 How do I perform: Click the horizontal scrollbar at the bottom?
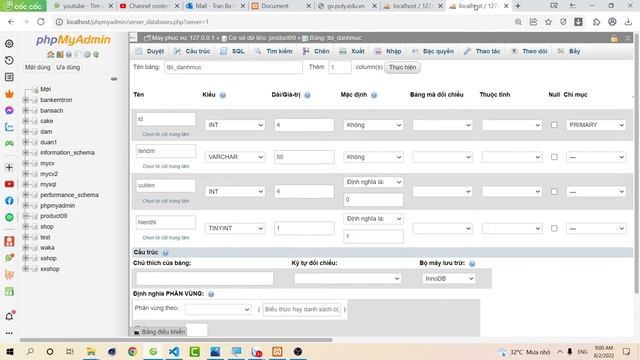coord(176,340)
